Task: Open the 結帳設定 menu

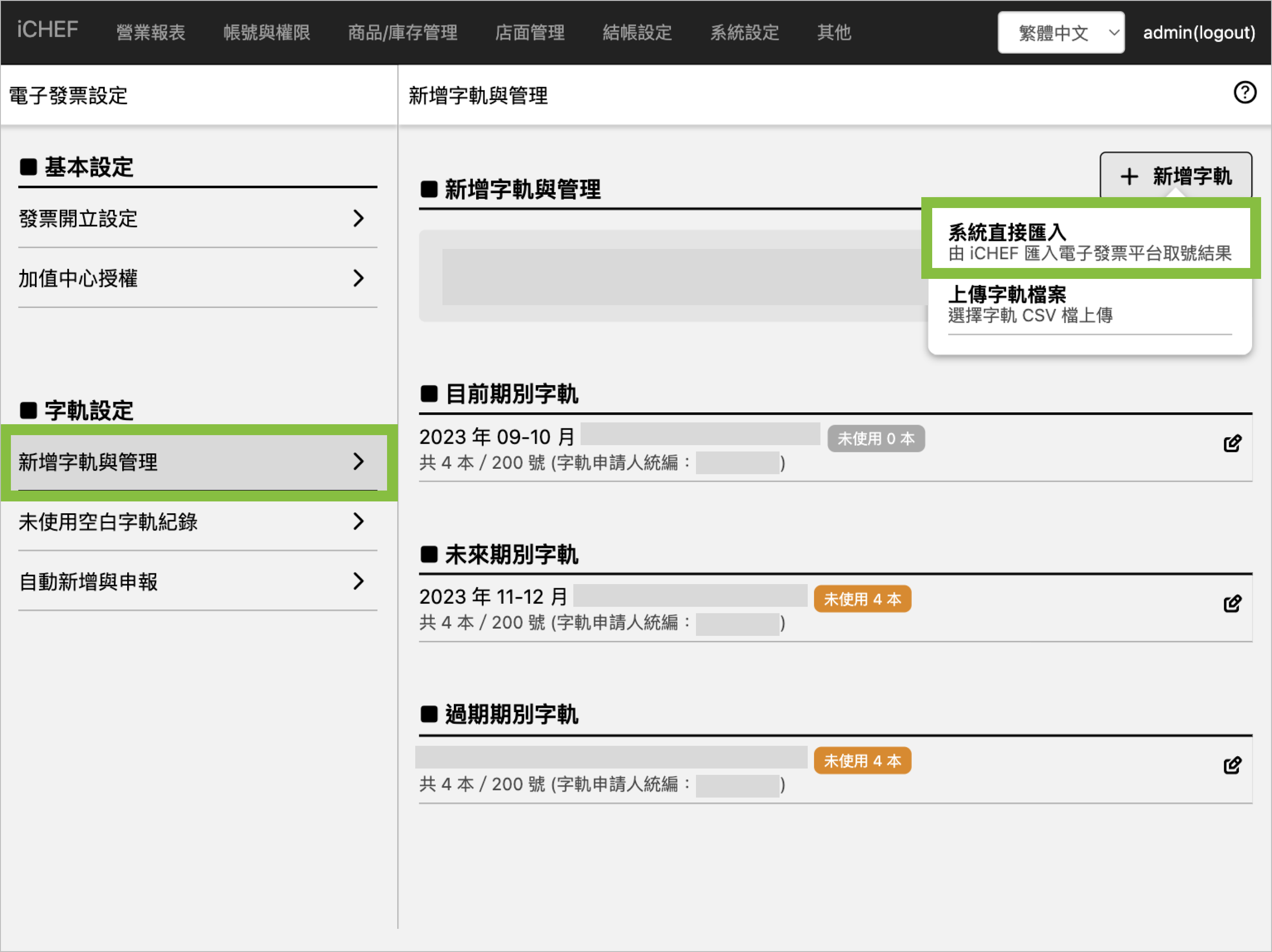Action: (636, 33)
